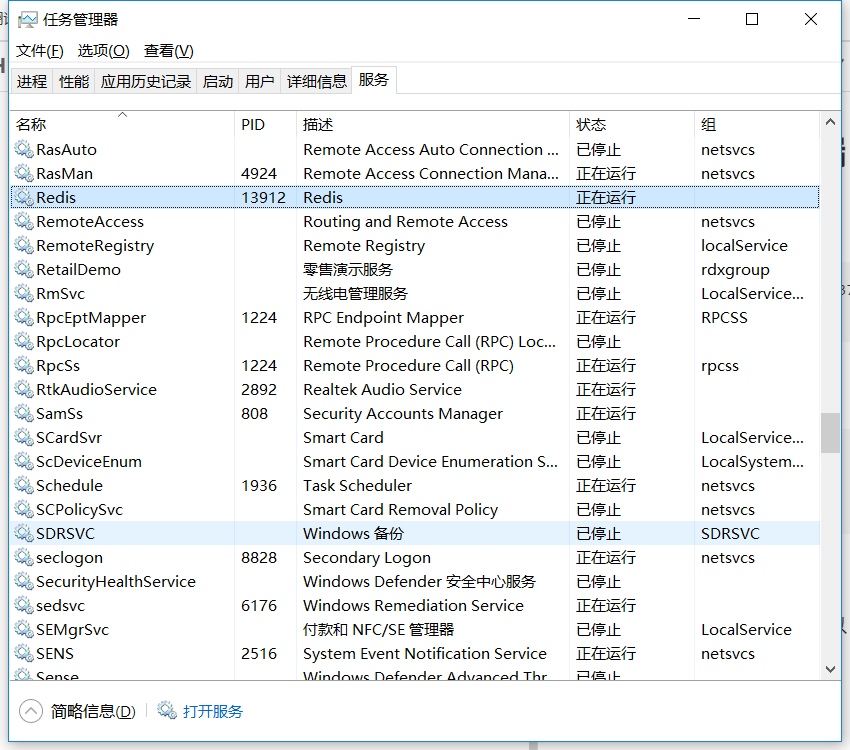This screenshot has width=850, height=750.
Task: Click the gear icon beside SamSs
Action: [24, 413]
